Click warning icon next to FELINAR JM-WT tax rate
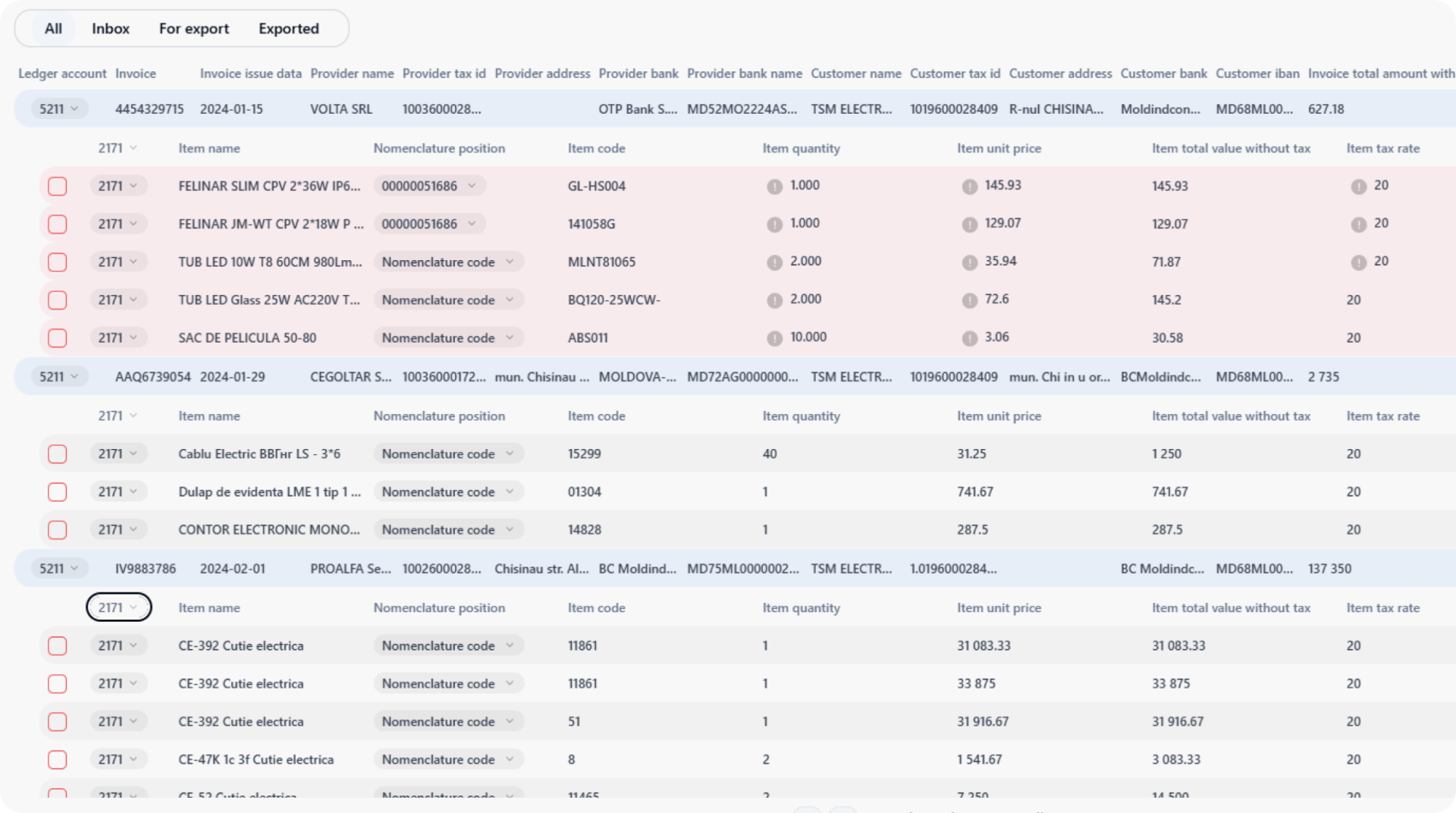The height and width of the screenshot is (813, 1456). click(x=1358, y=223)
